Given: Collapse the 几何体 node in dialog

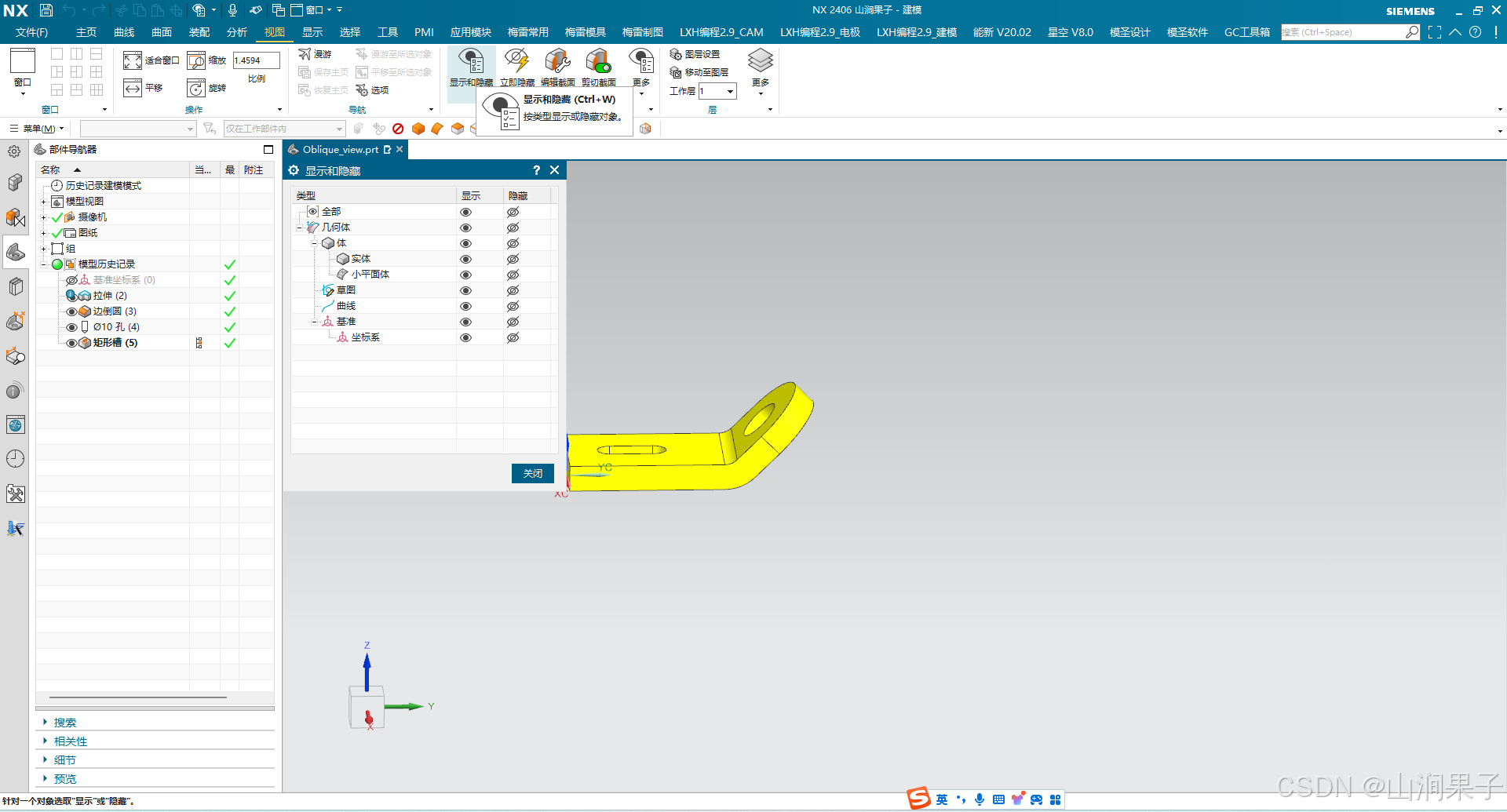Looking at the screenshot, I should point(300,228).
